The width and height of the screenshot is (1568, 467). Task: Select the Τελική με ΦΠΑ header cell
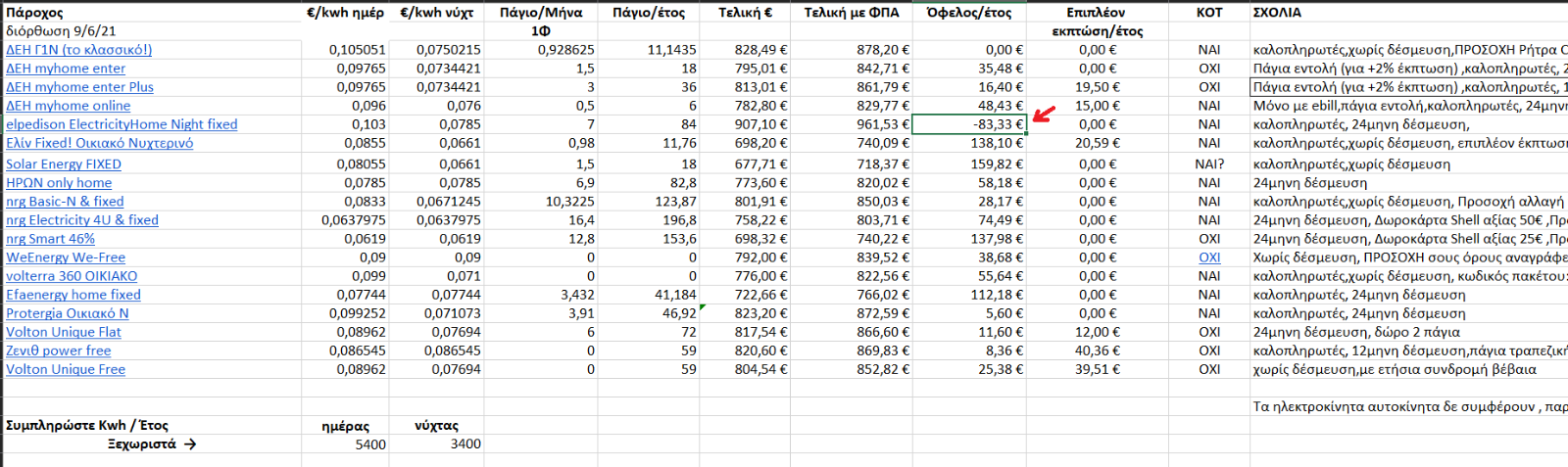[x=851, y=13]
